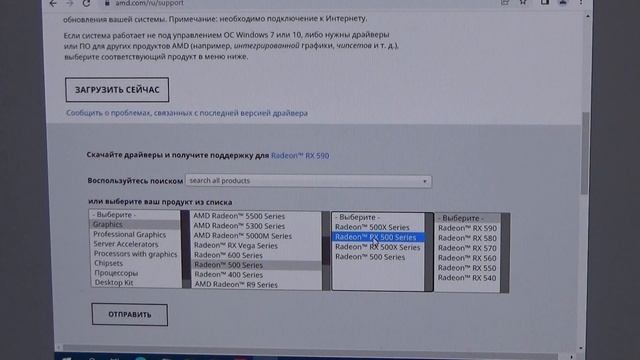Click the category list scrollbar
The height and width of the screenshot is (360, 640).
pos(186,249)
